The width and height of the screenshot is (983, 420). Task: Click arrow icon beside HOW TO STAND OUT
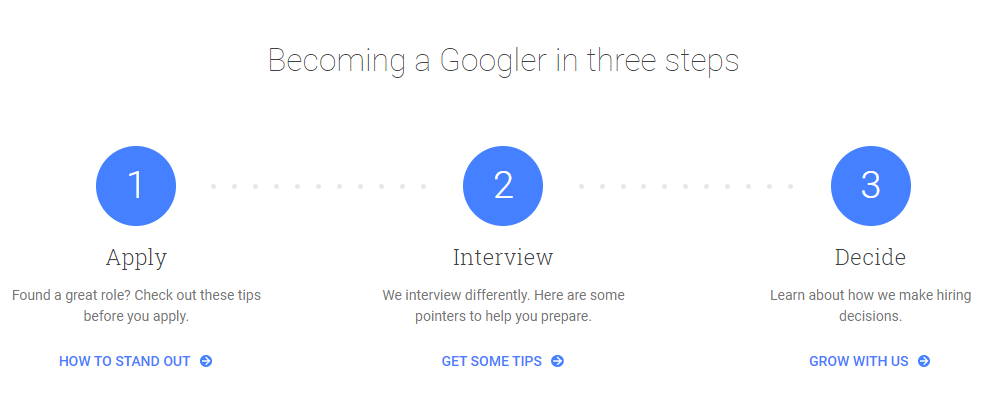point(206,361)
